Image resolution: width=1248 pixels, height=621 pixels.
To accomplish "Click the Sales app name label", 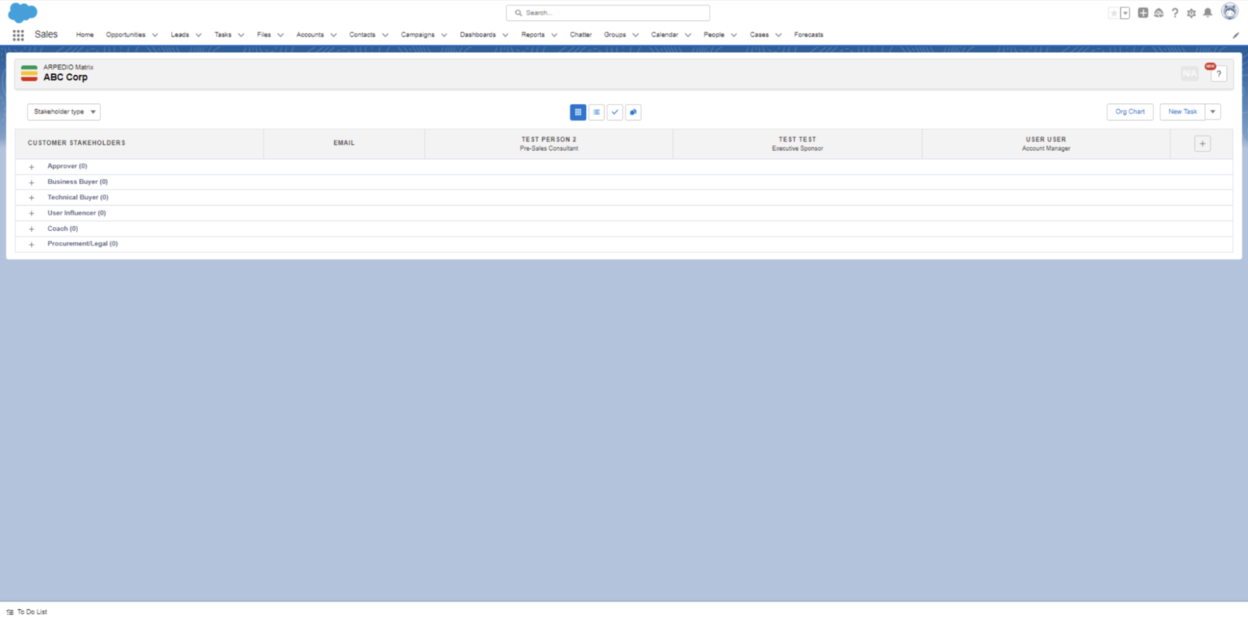I will click(x=46, y=35).
